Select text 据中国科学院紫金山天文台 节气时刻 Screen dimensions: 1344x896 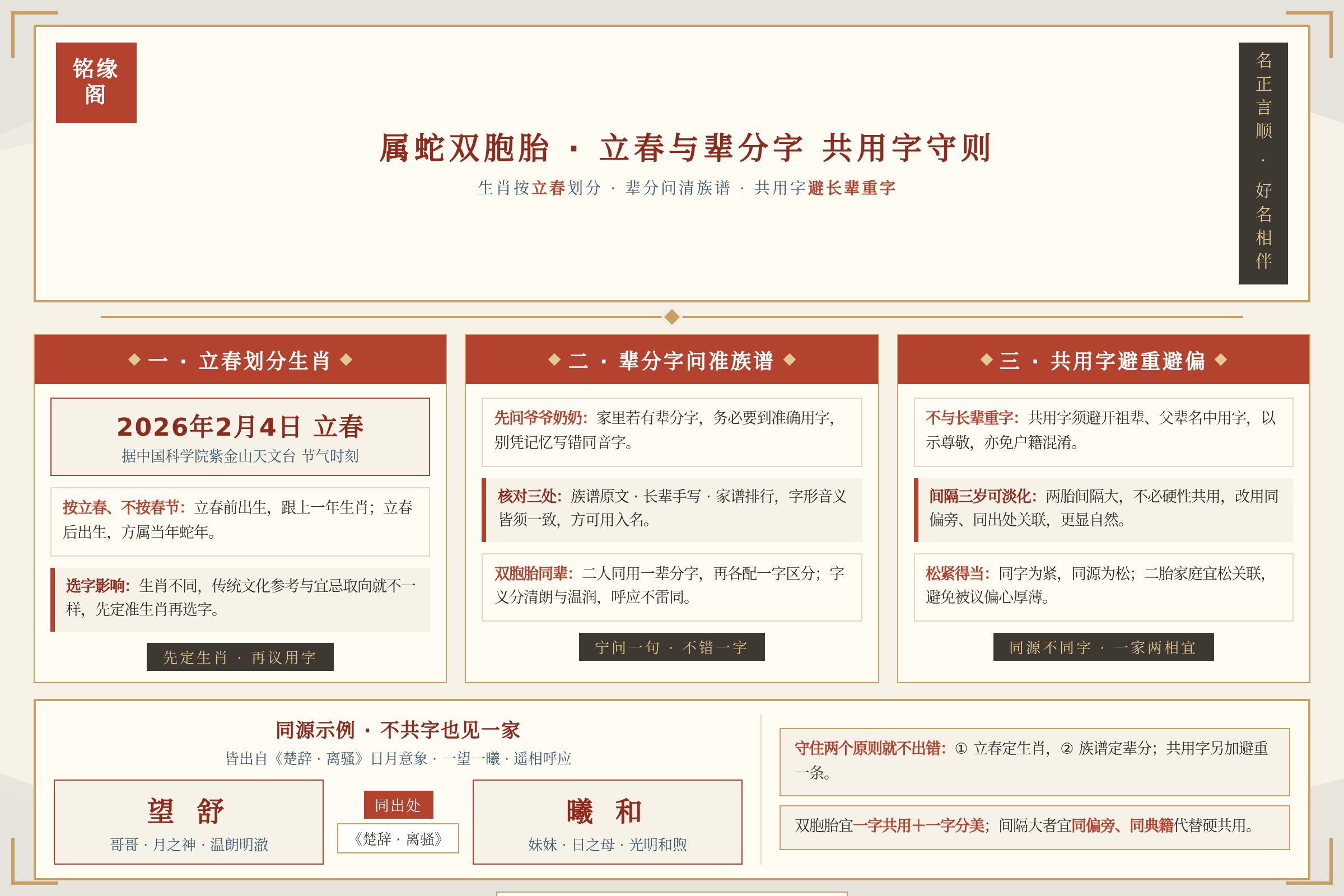click(240, 456)
